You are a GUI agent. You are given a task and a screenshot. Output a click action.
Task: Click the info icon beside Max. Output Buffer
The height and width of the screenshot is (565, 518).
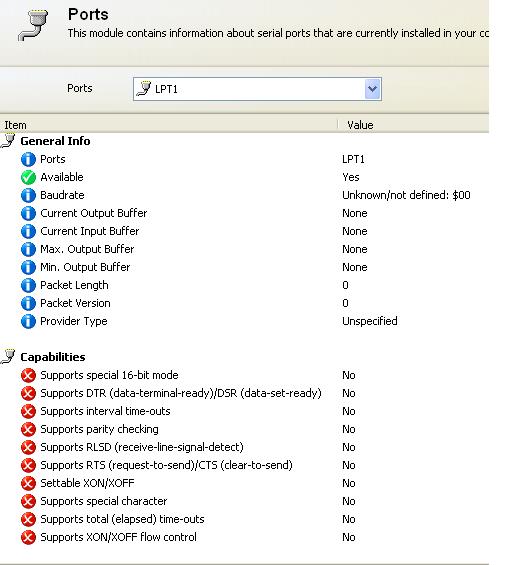pos(28,249)
